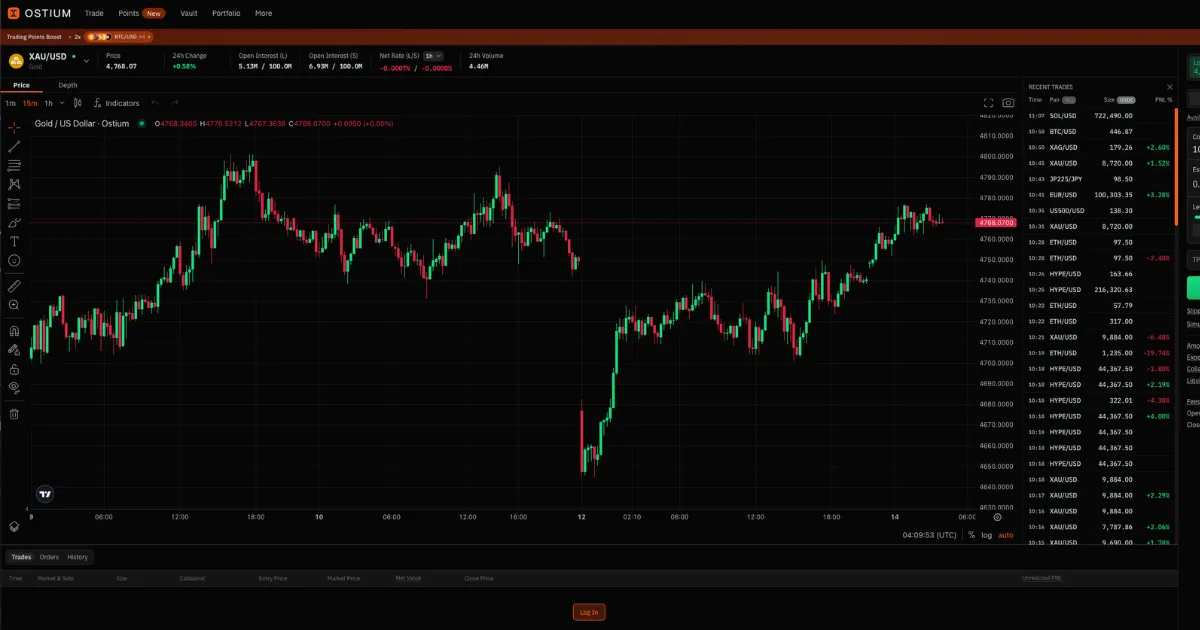Viewport: 1200px width, 630px height.
Task: Take a chart snapshot with the camera icon
Action: [x=1008, y=102]
